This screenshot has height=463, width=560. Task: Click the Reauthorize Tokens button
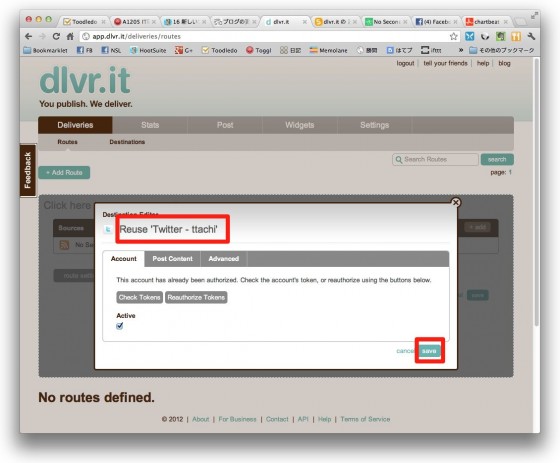click(196, 297)
